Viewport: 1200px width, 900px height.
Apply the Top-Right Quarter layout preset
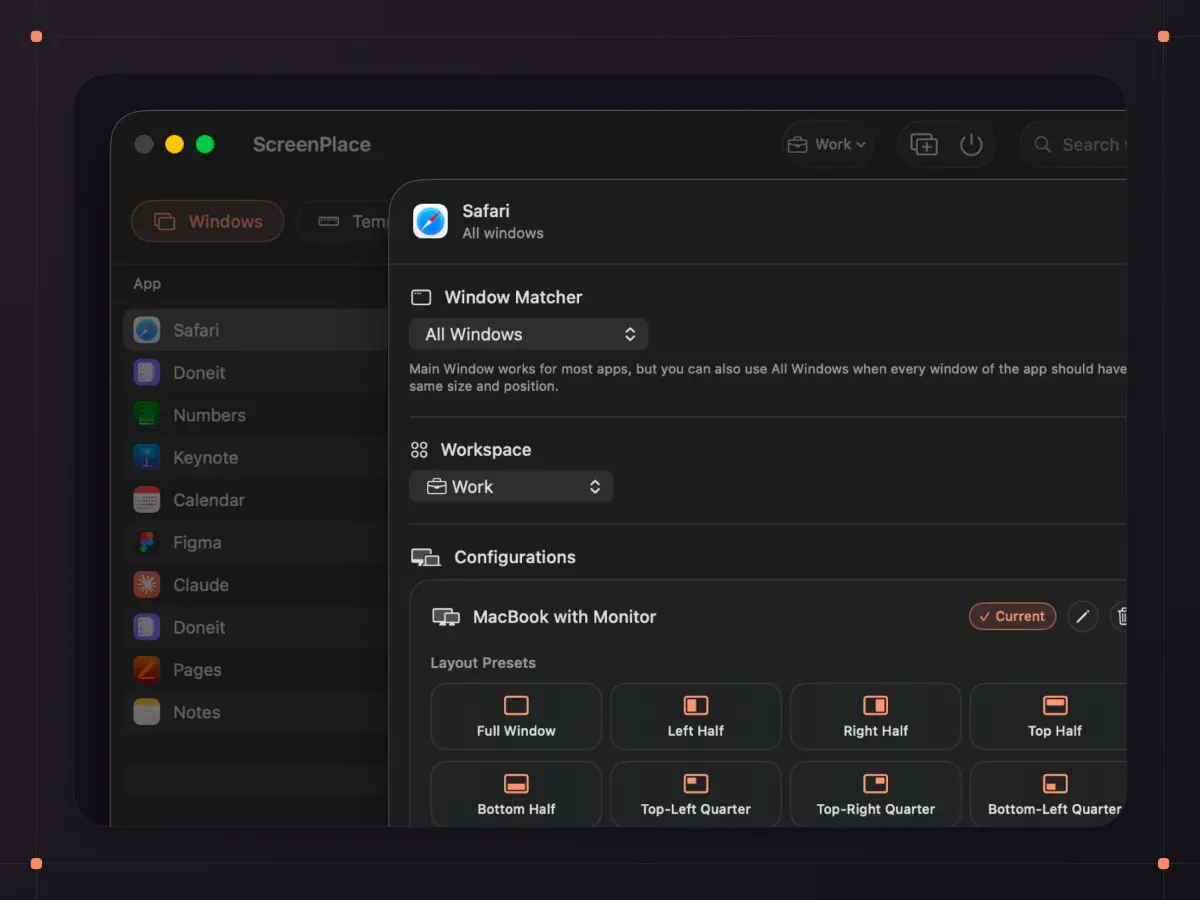point(876,794)
